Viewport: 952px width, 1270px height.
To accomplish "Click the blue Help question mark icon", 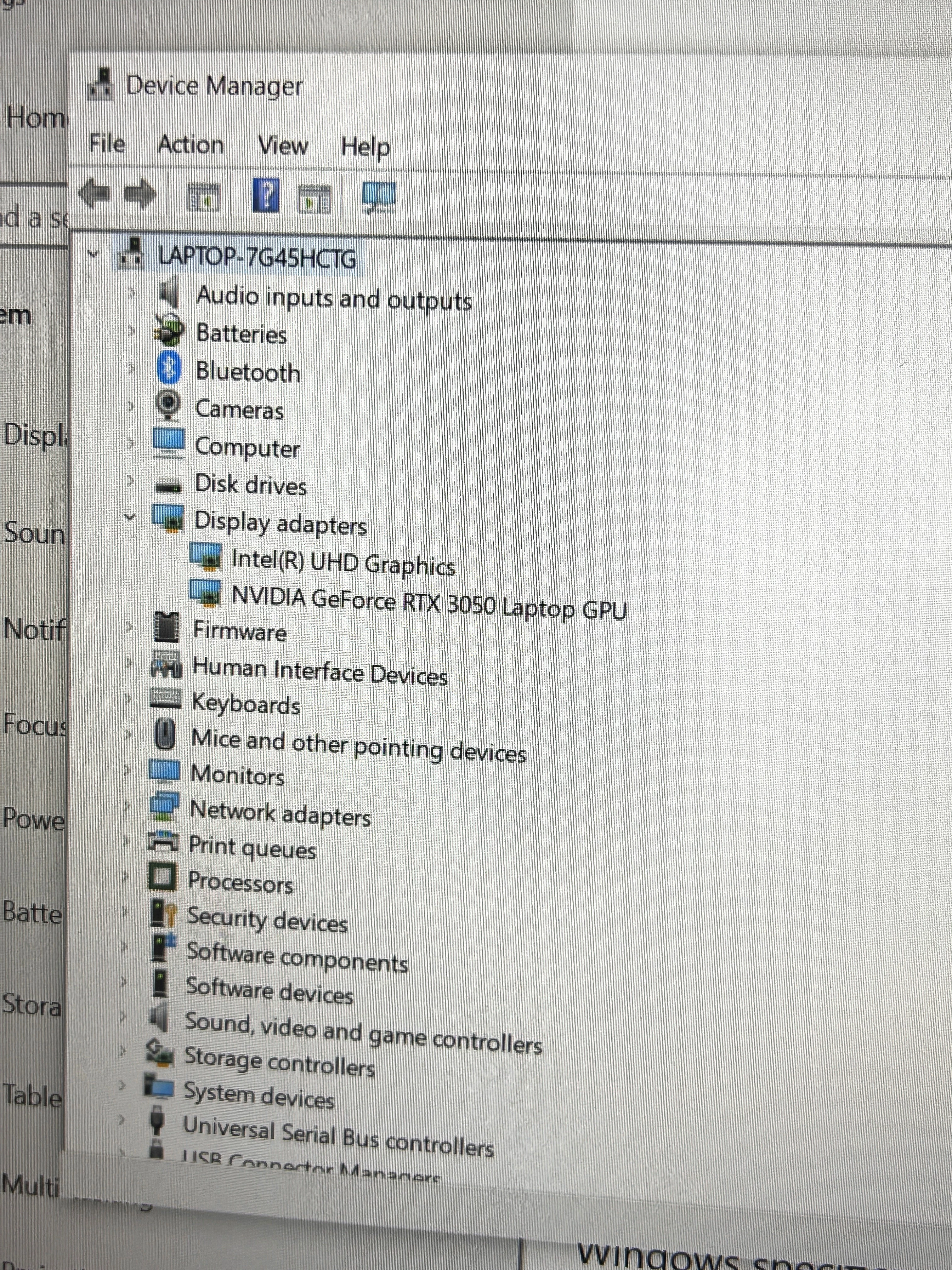I will [266, 195].
